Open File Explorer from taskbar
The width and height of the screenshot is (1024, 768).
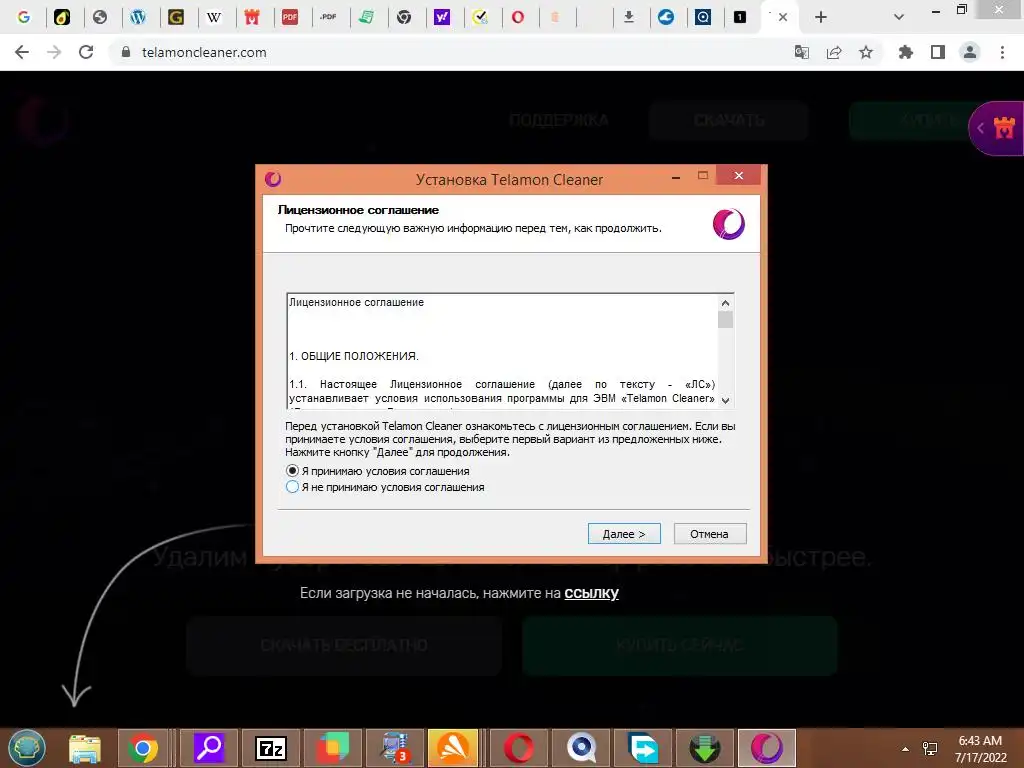[85, 748]
